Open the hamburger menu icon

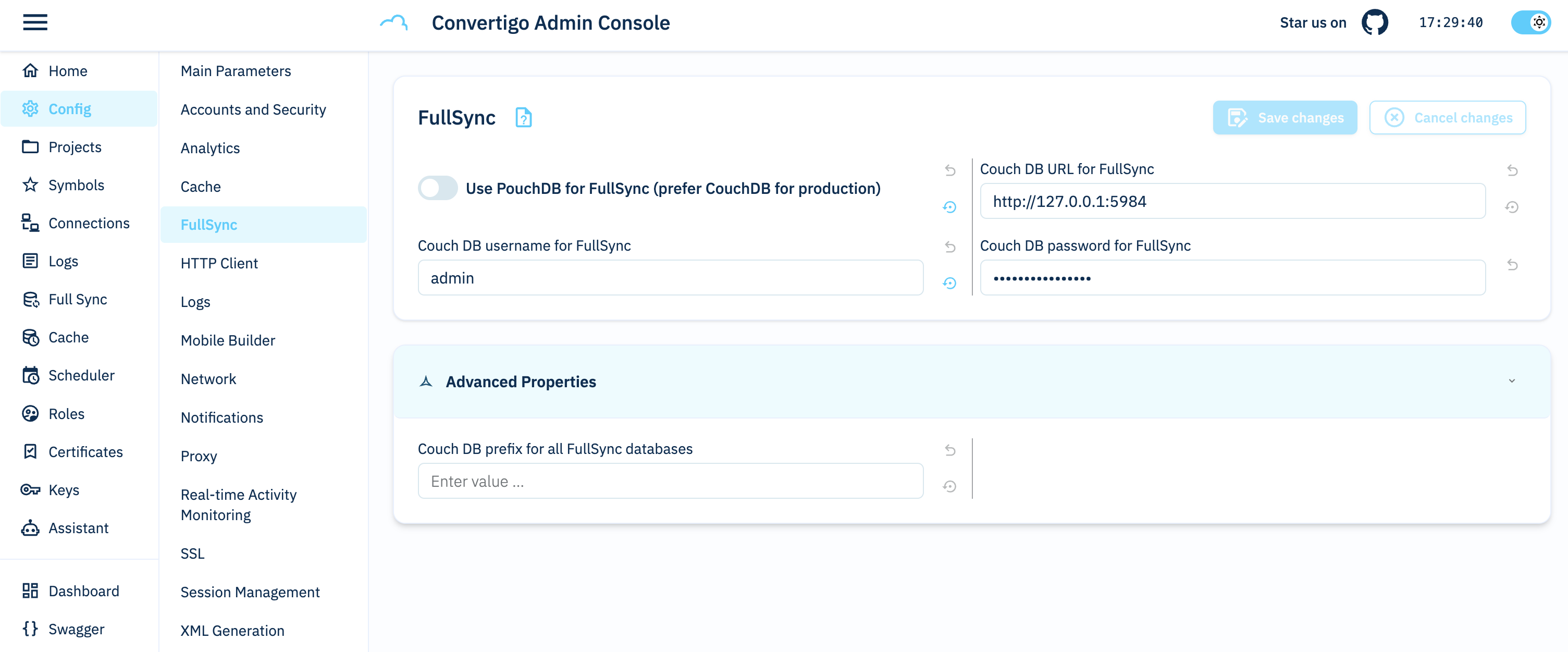(35, 22)
